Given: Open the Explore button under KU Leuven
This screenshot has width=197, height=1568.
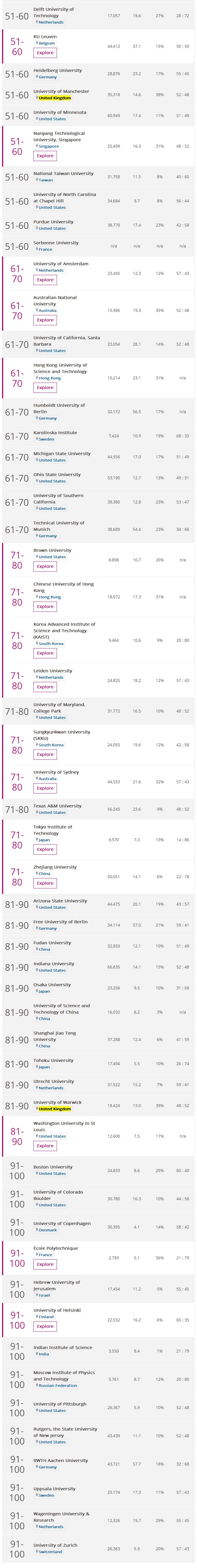Looking at the screenshot, I should pos(44,53).
